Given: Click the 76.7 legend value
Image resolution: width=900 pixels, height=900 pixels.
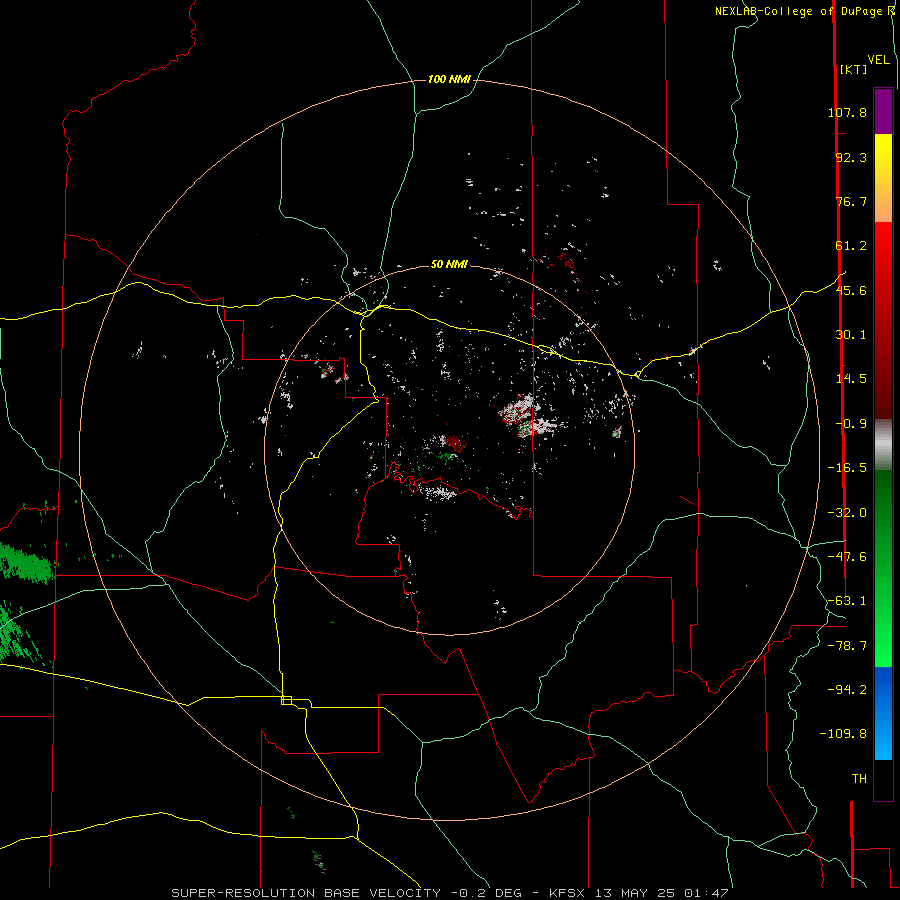Looking at the screenshot, I should pos(851,201).
